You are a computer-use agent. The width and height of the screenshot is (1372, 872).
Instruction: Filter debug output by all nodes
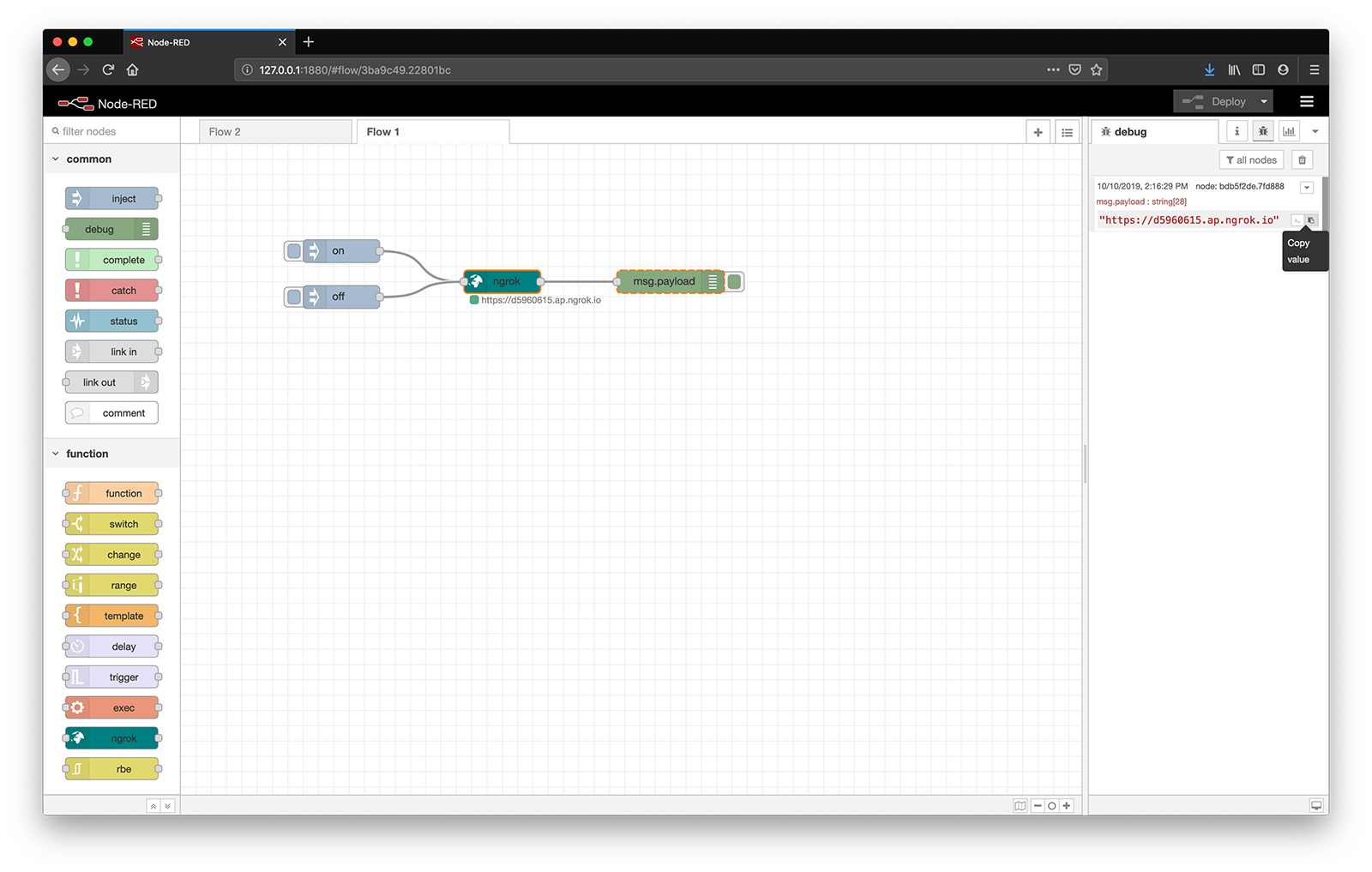pos(1251,160)
